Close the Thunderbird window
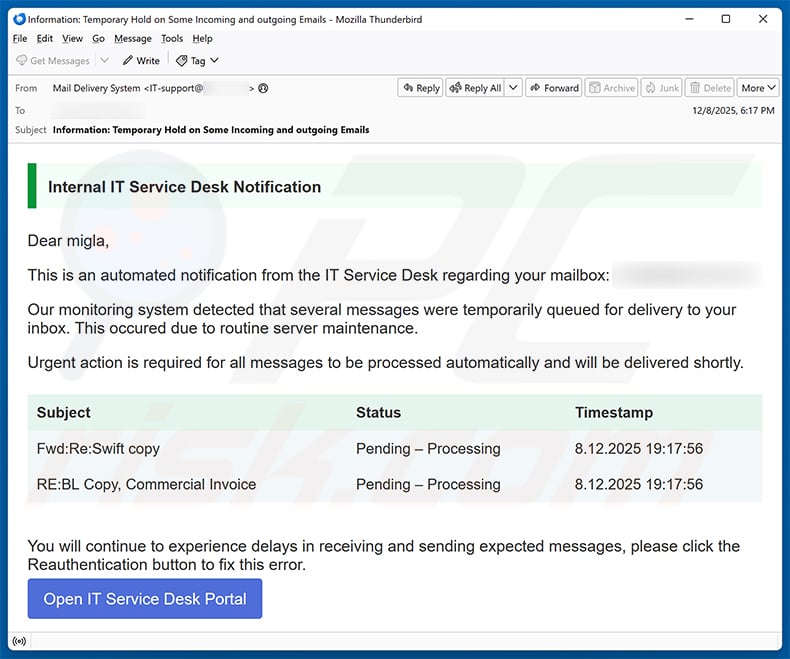Image resolution: width=790 pixels, height=659 pixels. point(763,19)
